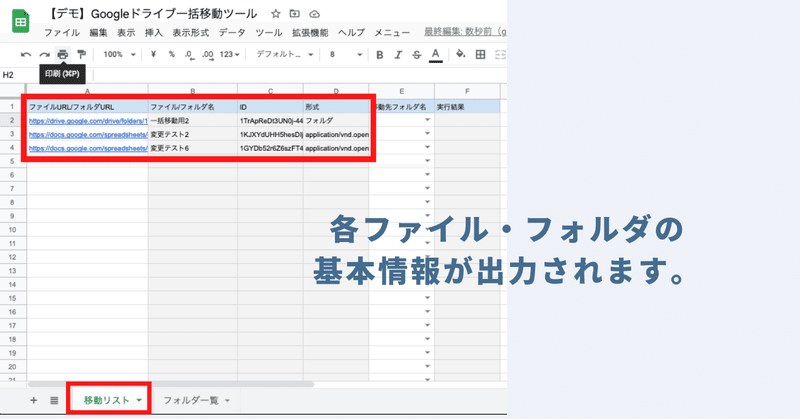Open destination folder dropdown in row 2
800x419 pixels.
[x=428, y=120]
